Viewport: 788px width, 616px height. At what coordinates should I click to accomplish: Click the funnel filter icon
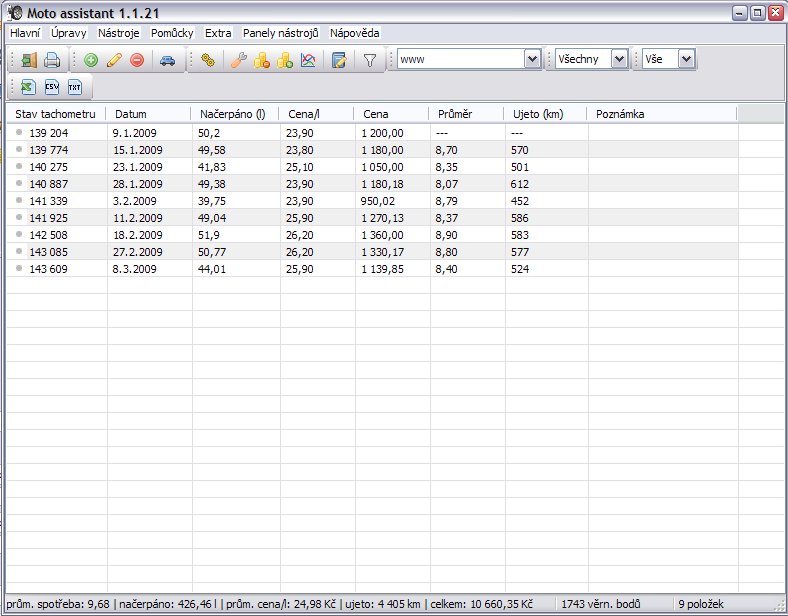point(369,60)
